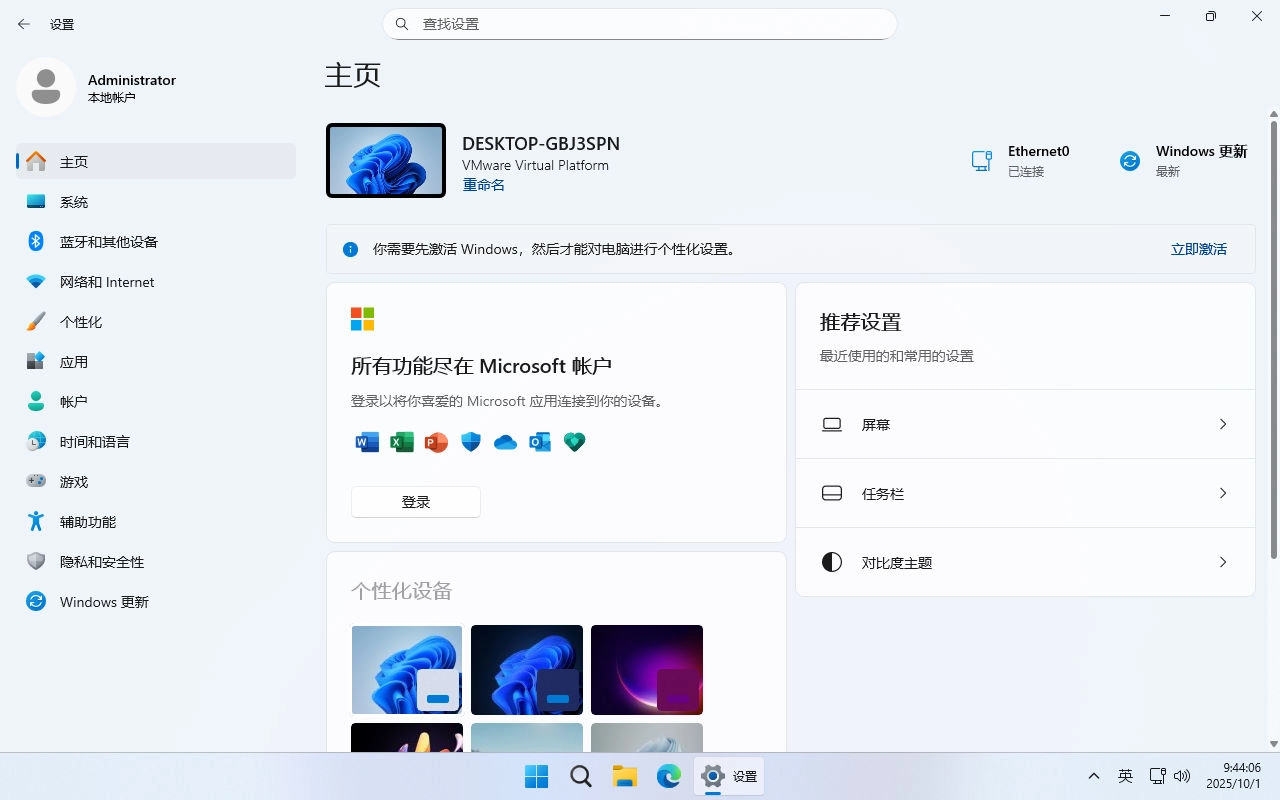The image size is (1280, 800).
Task: Select the Outlook app icon
Action: click(x=540, y=442)
